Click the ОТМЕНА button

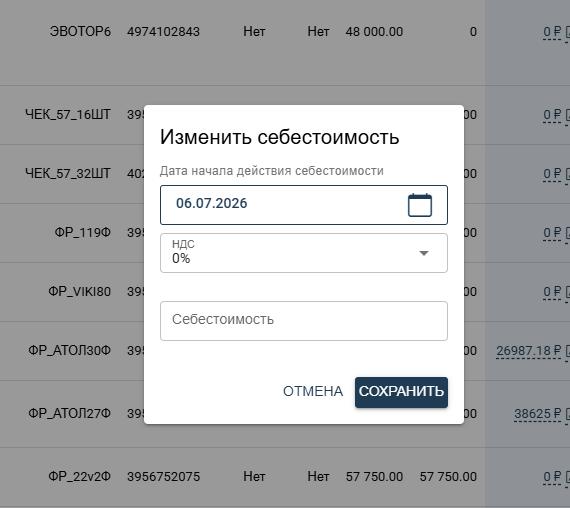313,391
